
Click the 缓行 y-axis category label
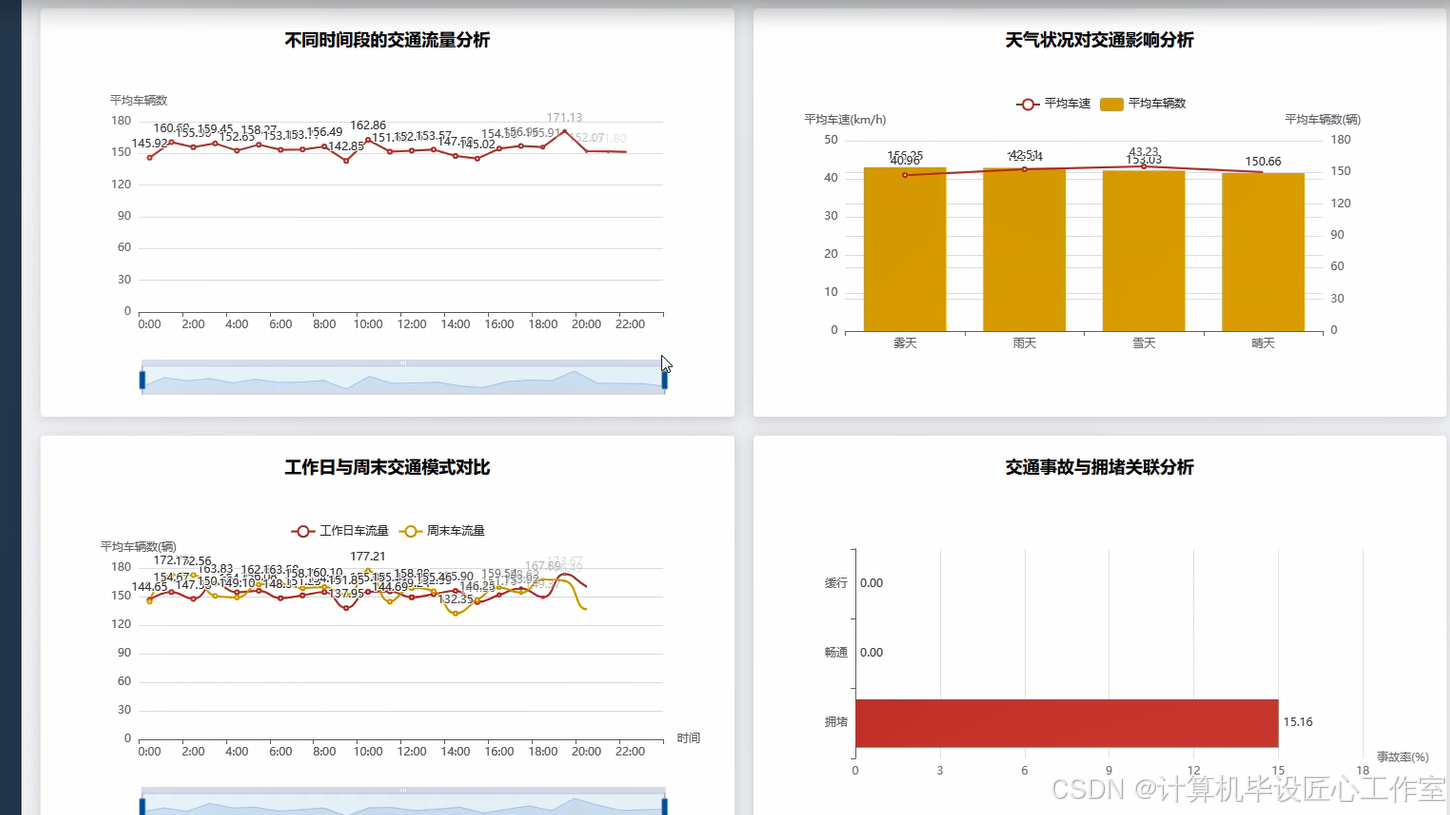click(836, 583)
